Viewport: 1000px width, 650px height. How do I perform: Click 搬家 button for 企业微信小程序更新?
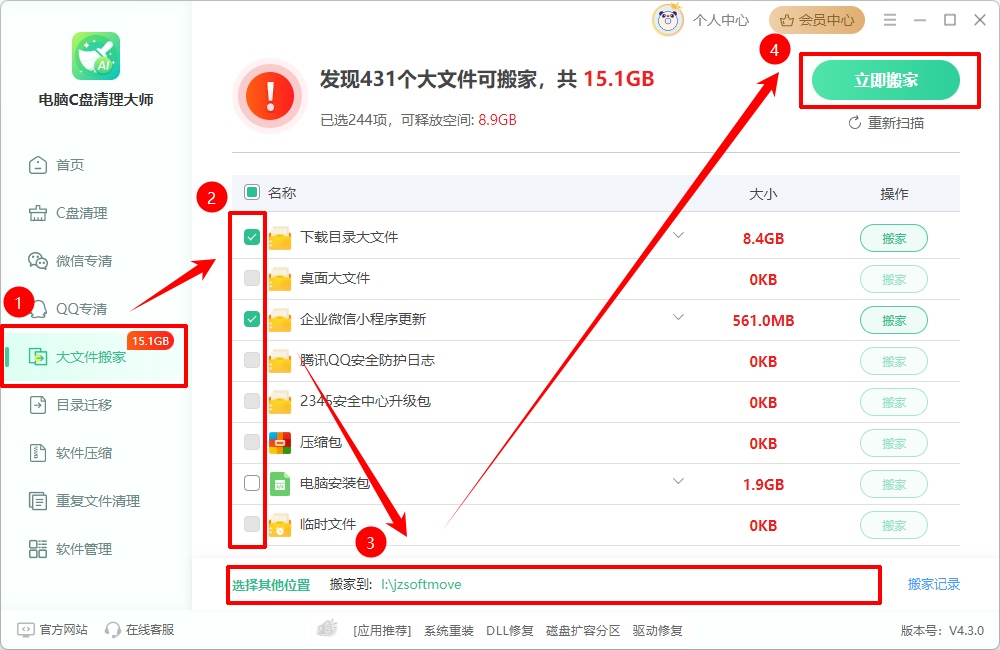[893, 320]
